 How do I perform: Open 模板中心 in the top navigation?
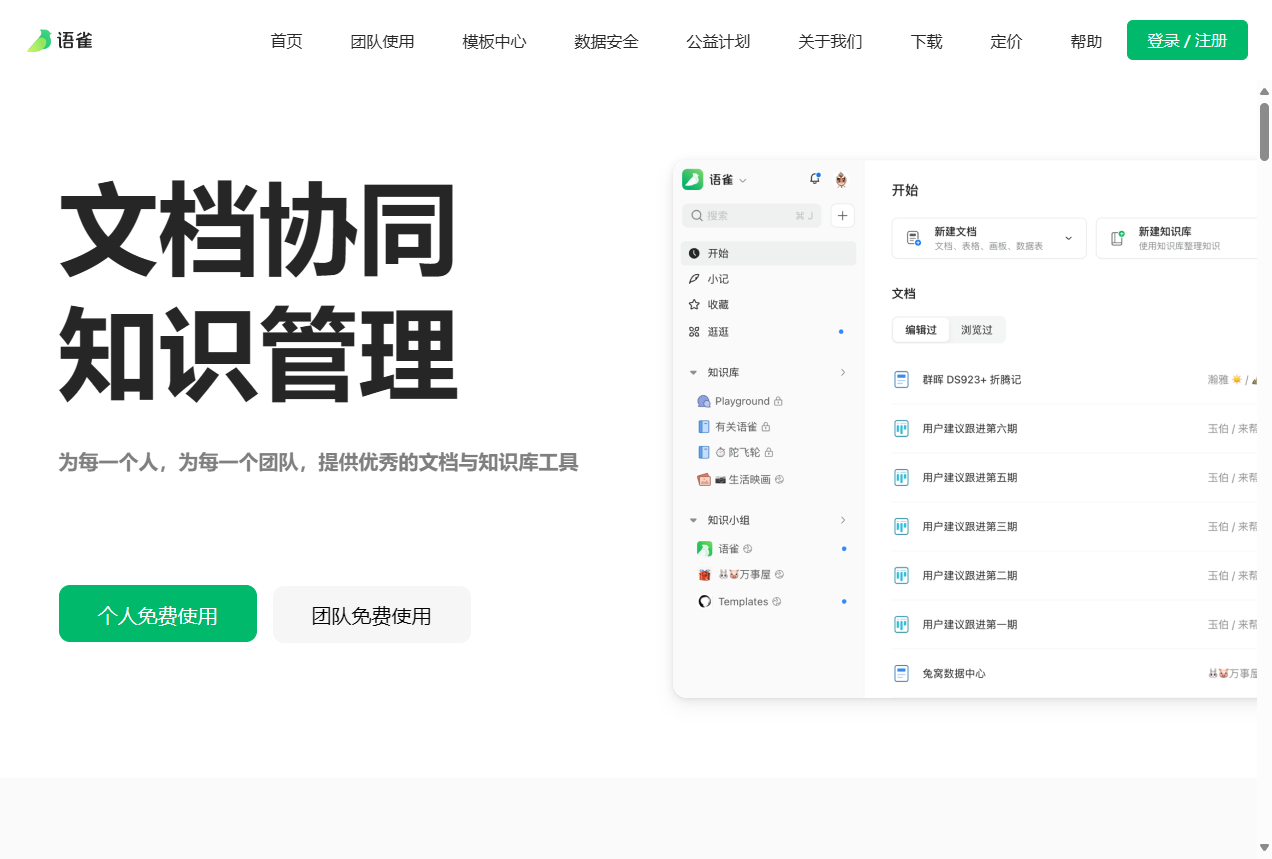(494, 41)
